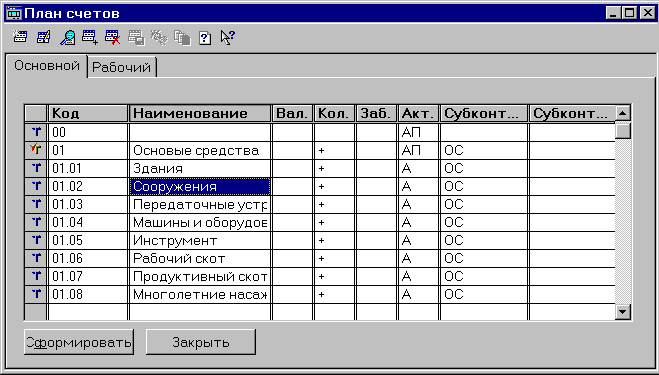Click the row icon for account 01.06
659x375 pixels.
point(36,258)
